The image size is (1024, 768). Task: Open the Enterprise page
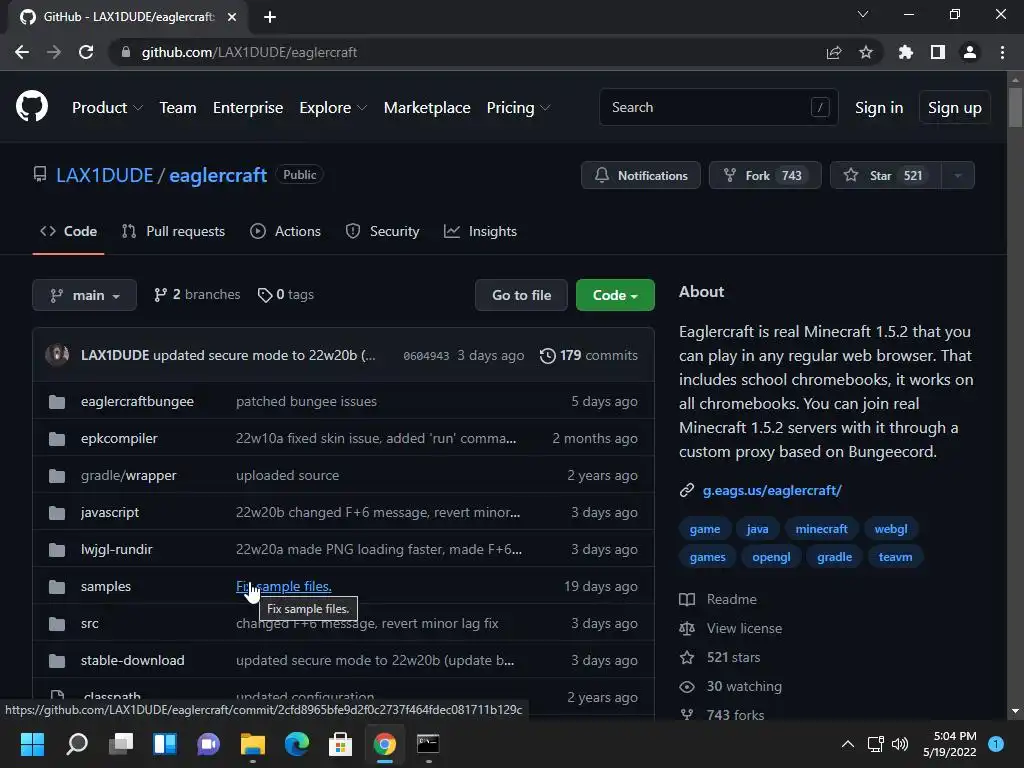click(248, 108)
